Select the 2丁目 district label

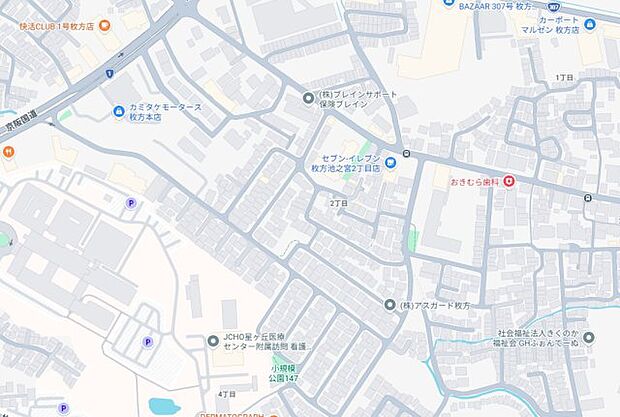(339, 203)
